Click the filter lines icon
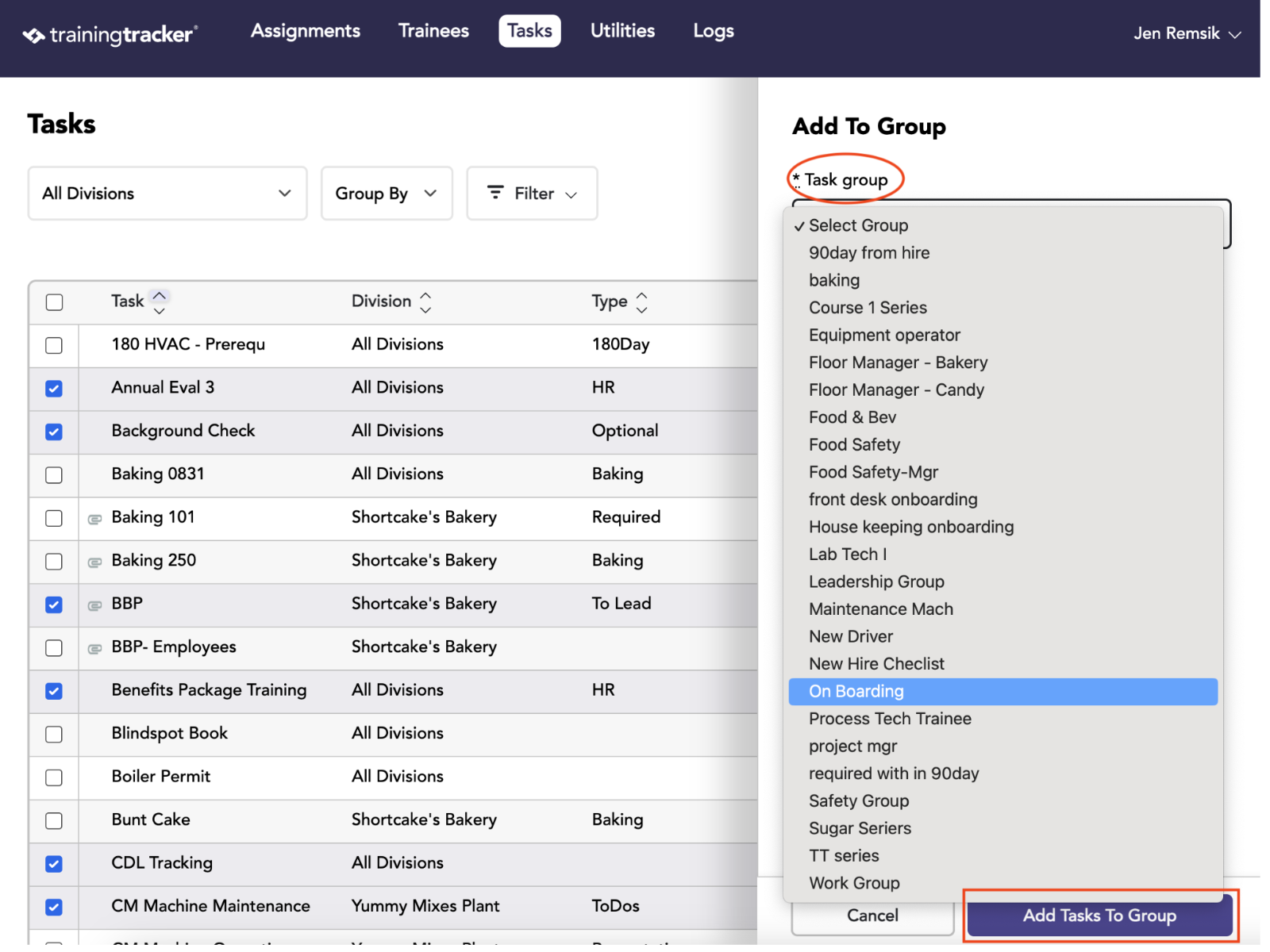1270x952 pixels. pos(495,193)
